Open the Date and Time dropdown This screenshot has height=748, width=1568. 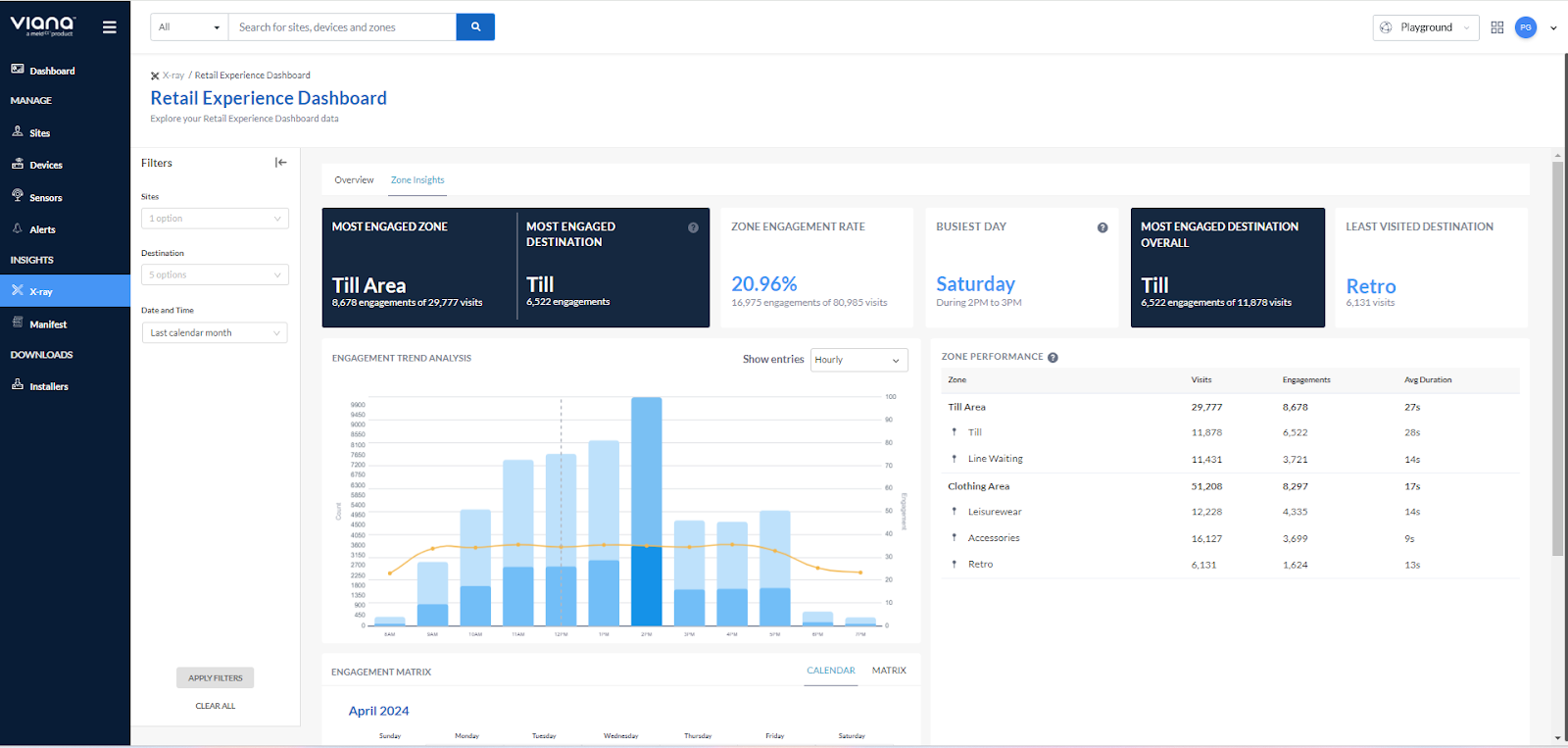click(x=215, y=333)
